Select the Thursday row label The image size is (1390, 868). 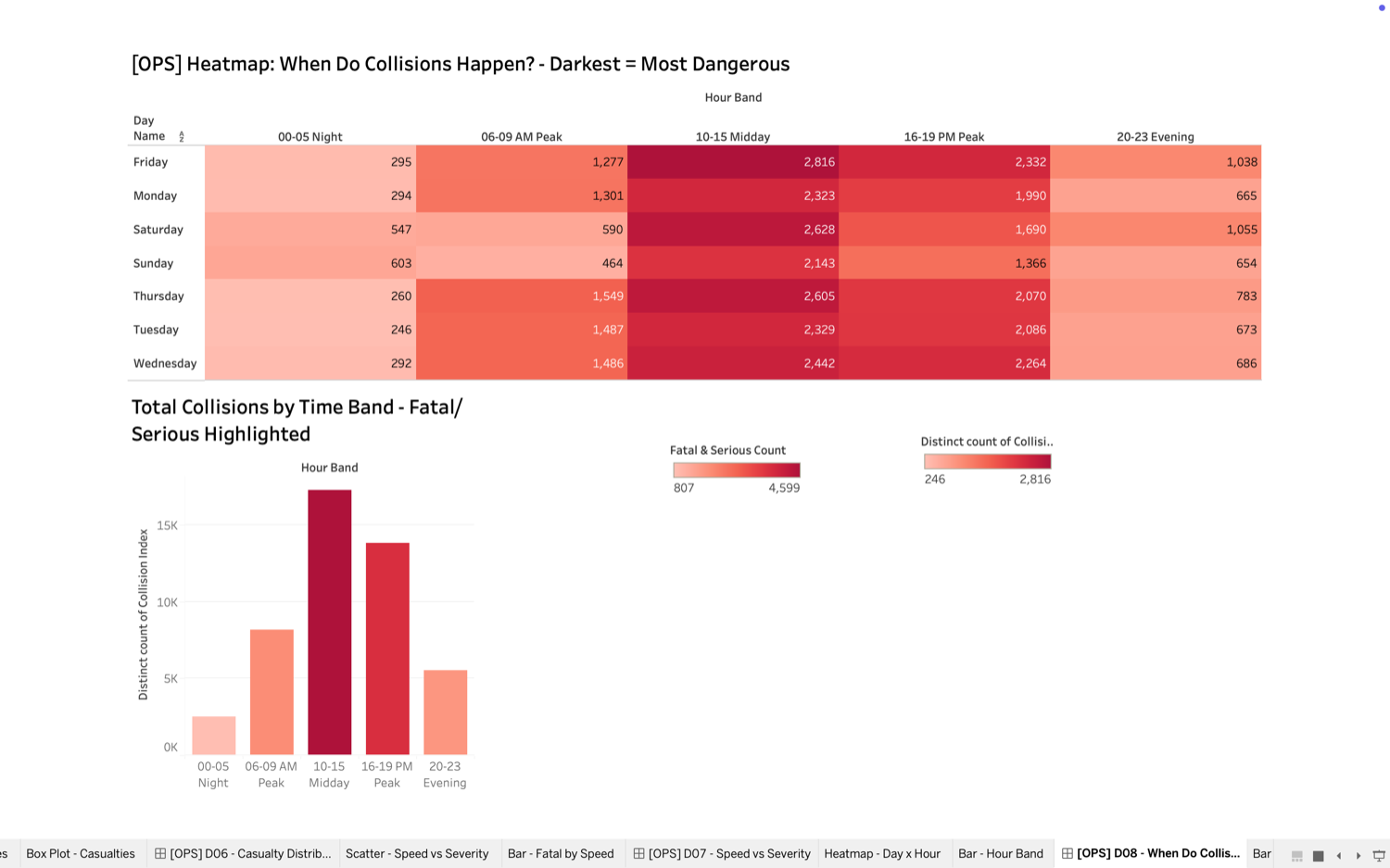coord(158,296)
